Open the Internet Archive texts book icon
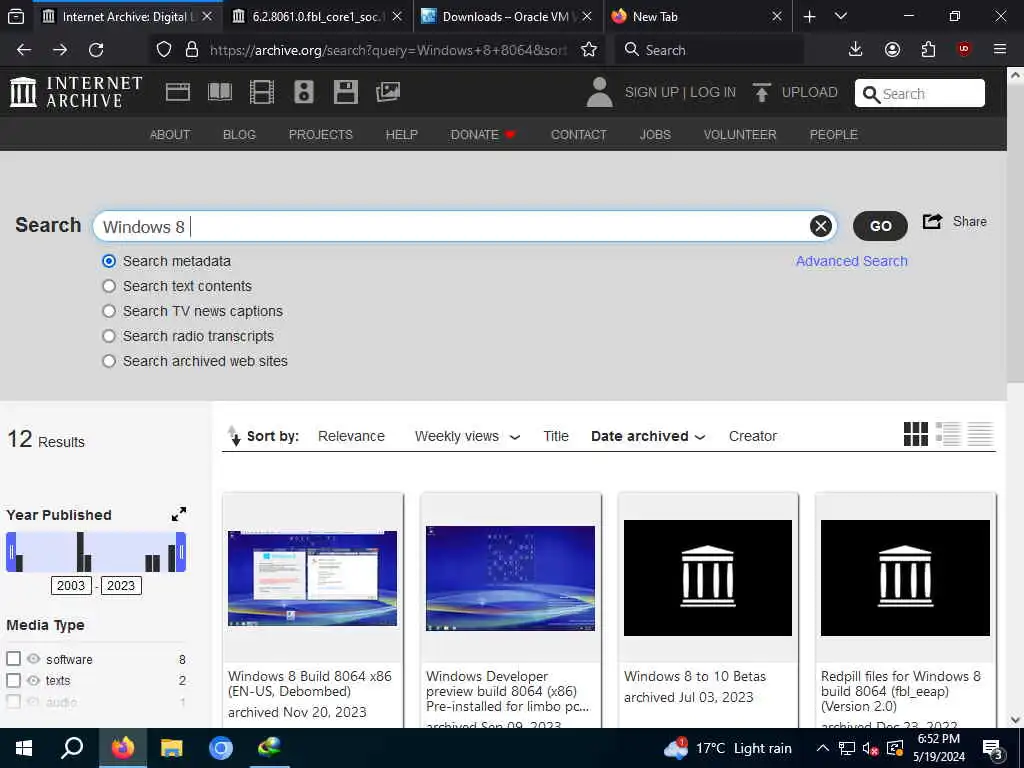The image size is (1024, 768). click(220, 92)
